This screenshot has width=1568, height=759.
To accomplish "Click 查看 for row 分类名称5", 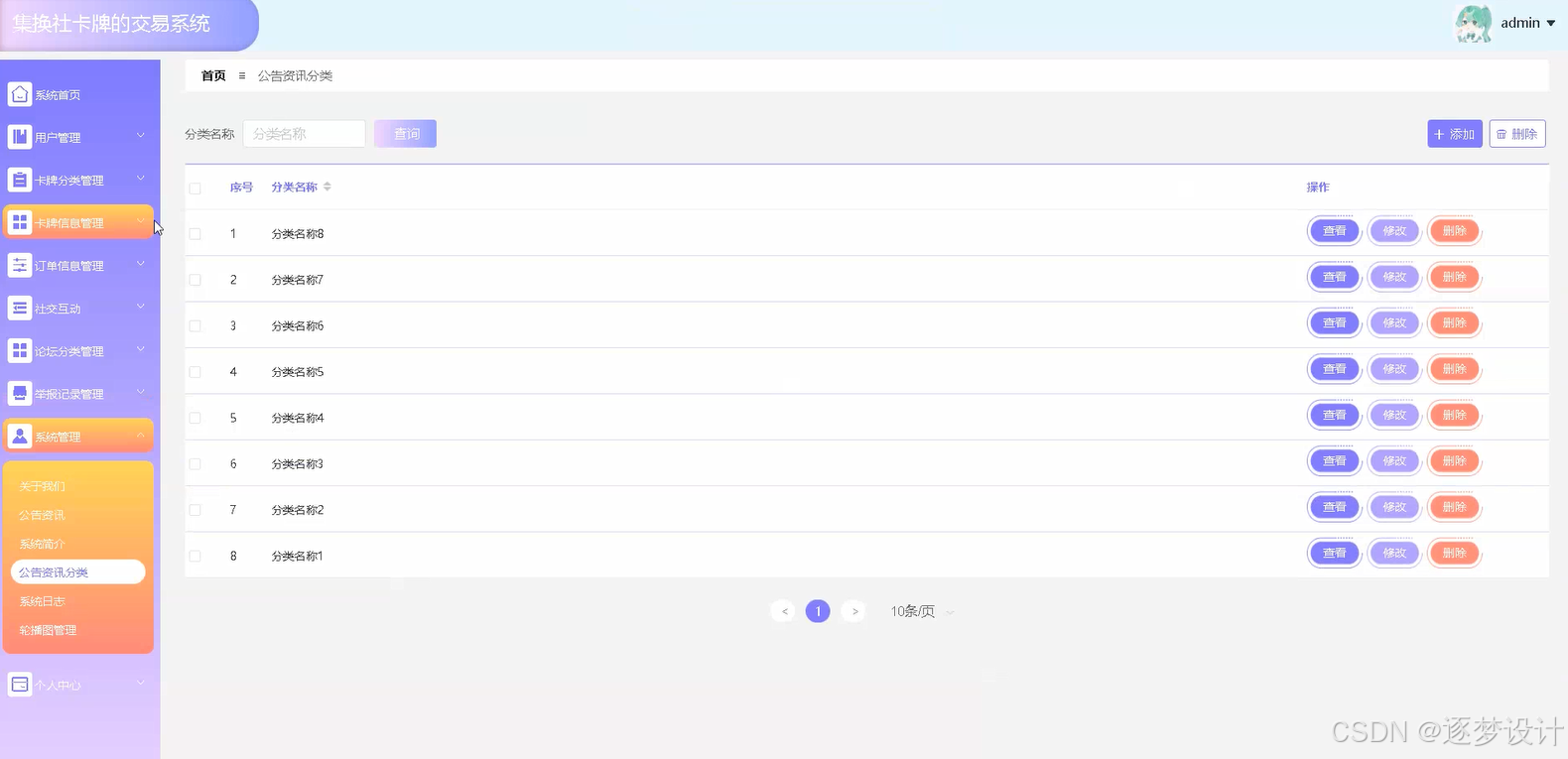I will point(1334,369).
